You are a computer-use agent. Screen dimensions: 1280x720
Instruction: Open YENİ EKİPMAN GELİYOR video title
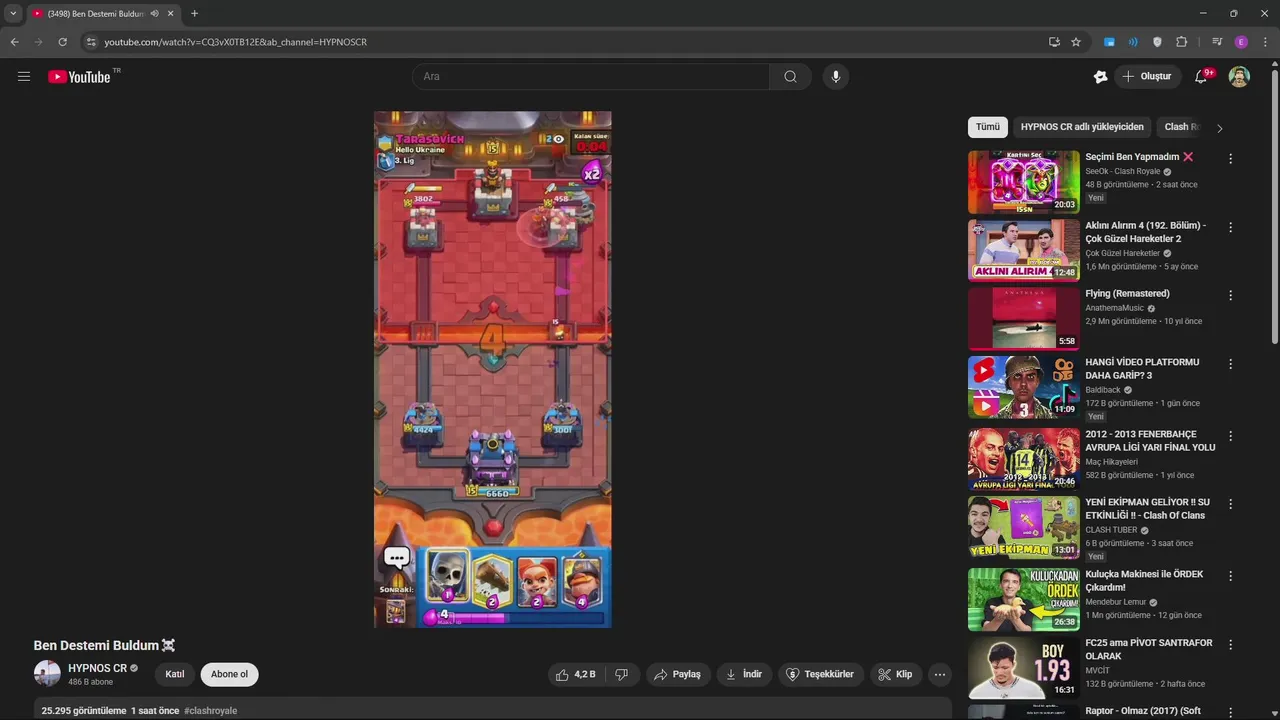(1147, 509)
